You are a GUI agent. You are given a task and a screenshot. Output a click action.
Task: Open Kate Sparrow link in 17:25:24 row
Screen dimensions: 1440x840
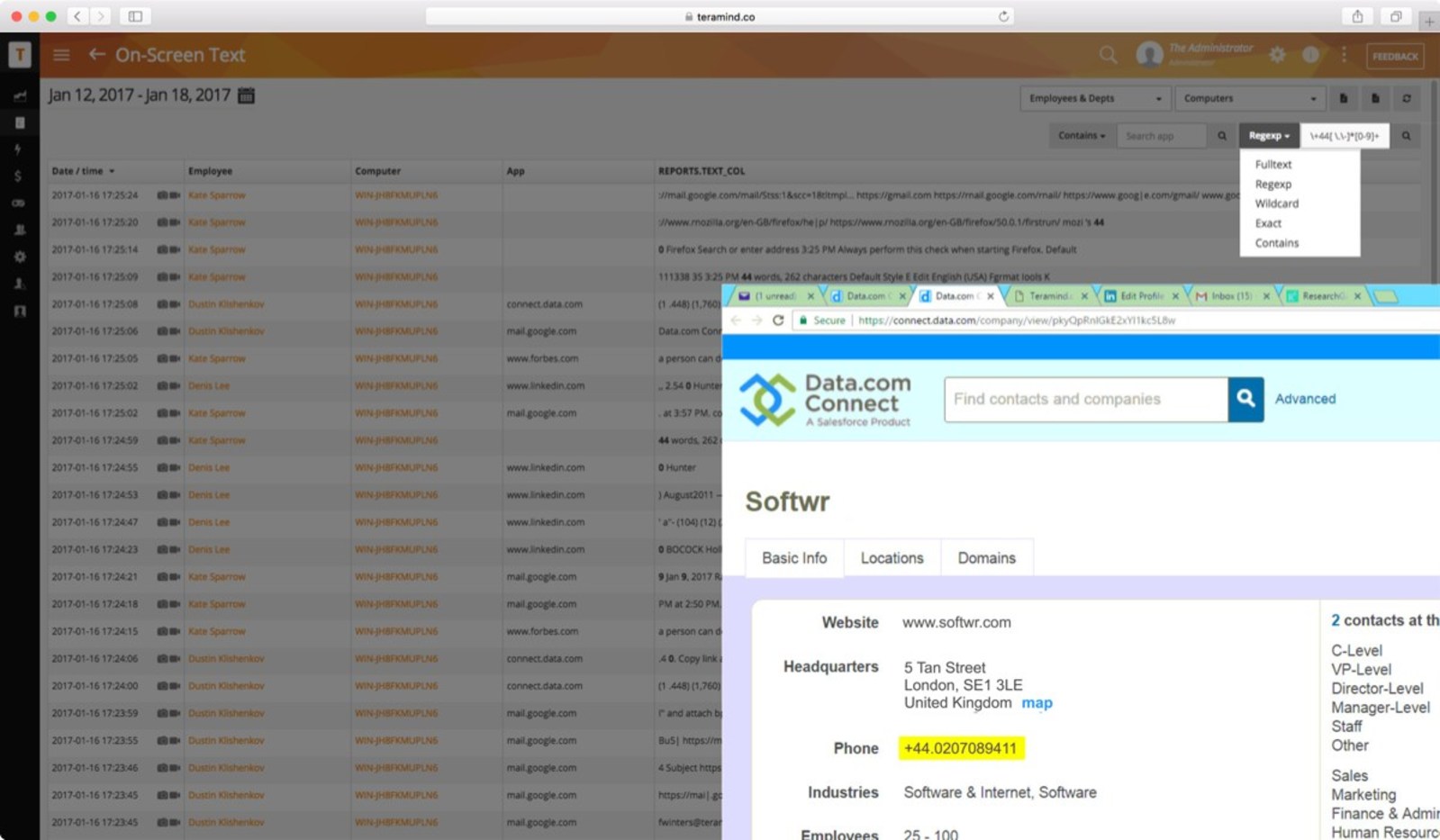[x=216, y=195]
